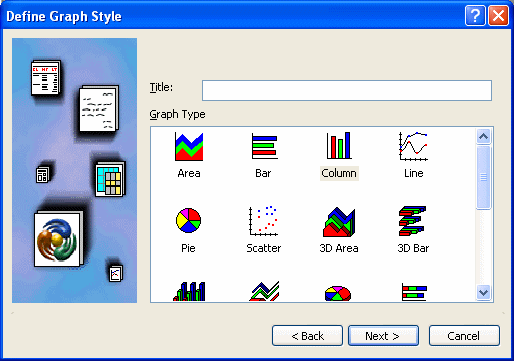Viewport: 514px width, 361px height.
Task: Focus the Title input field
Action: [347, 90]
